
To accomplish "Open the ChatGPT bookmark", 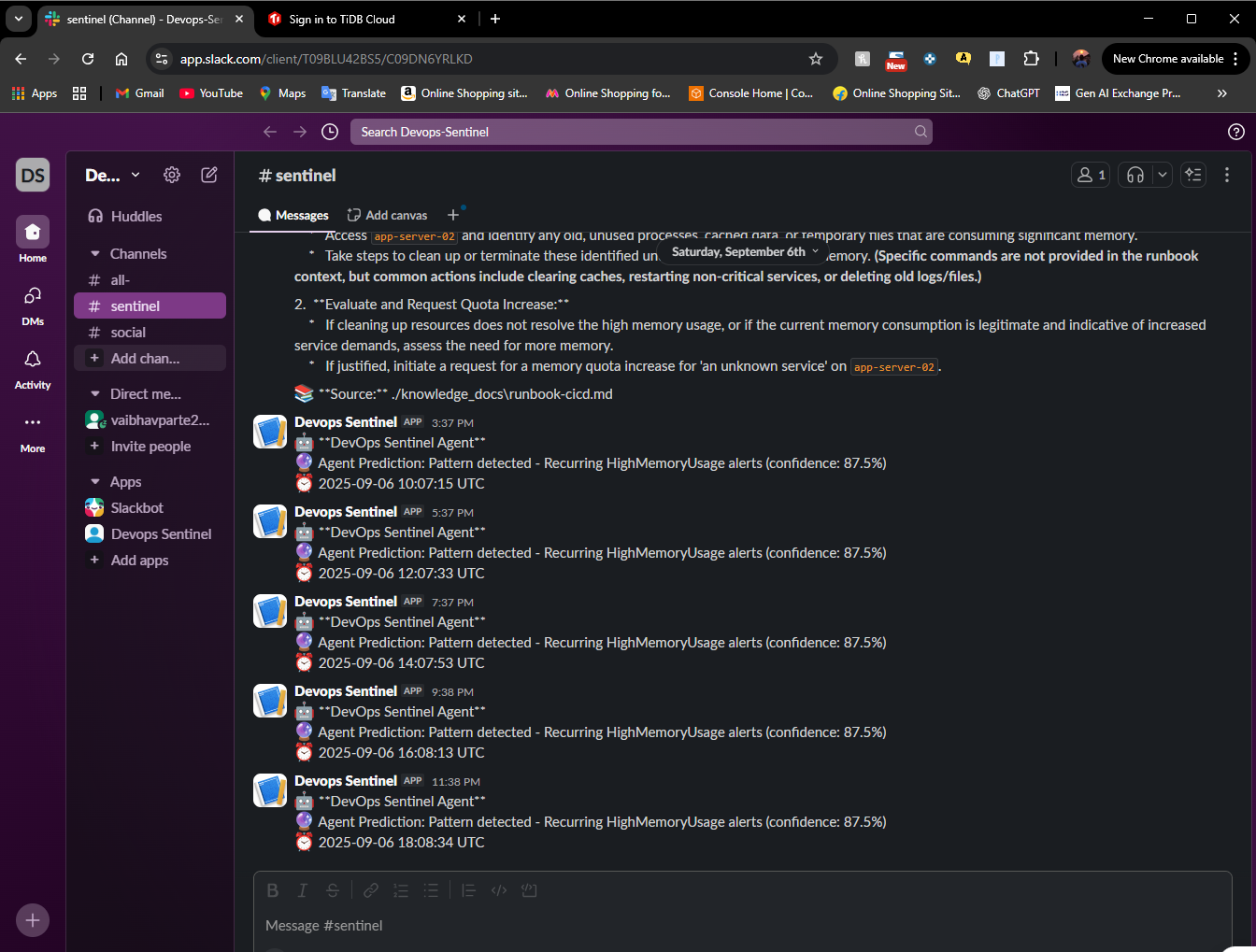I will tap(1008, 93).
